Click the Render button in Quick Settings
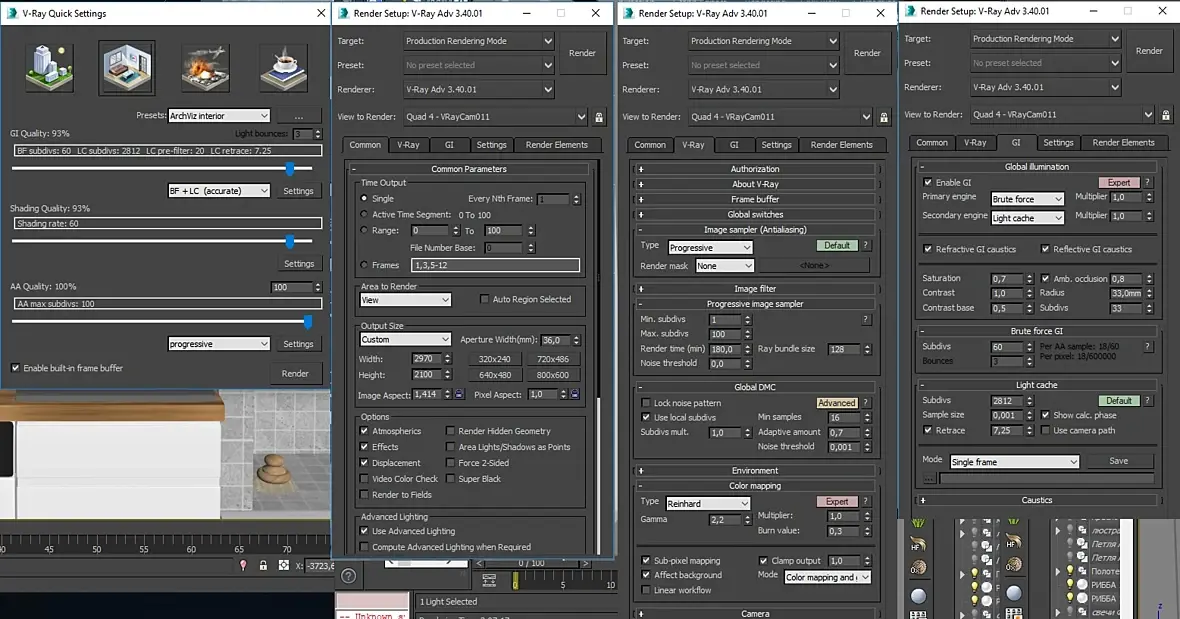 click(295, 374)
